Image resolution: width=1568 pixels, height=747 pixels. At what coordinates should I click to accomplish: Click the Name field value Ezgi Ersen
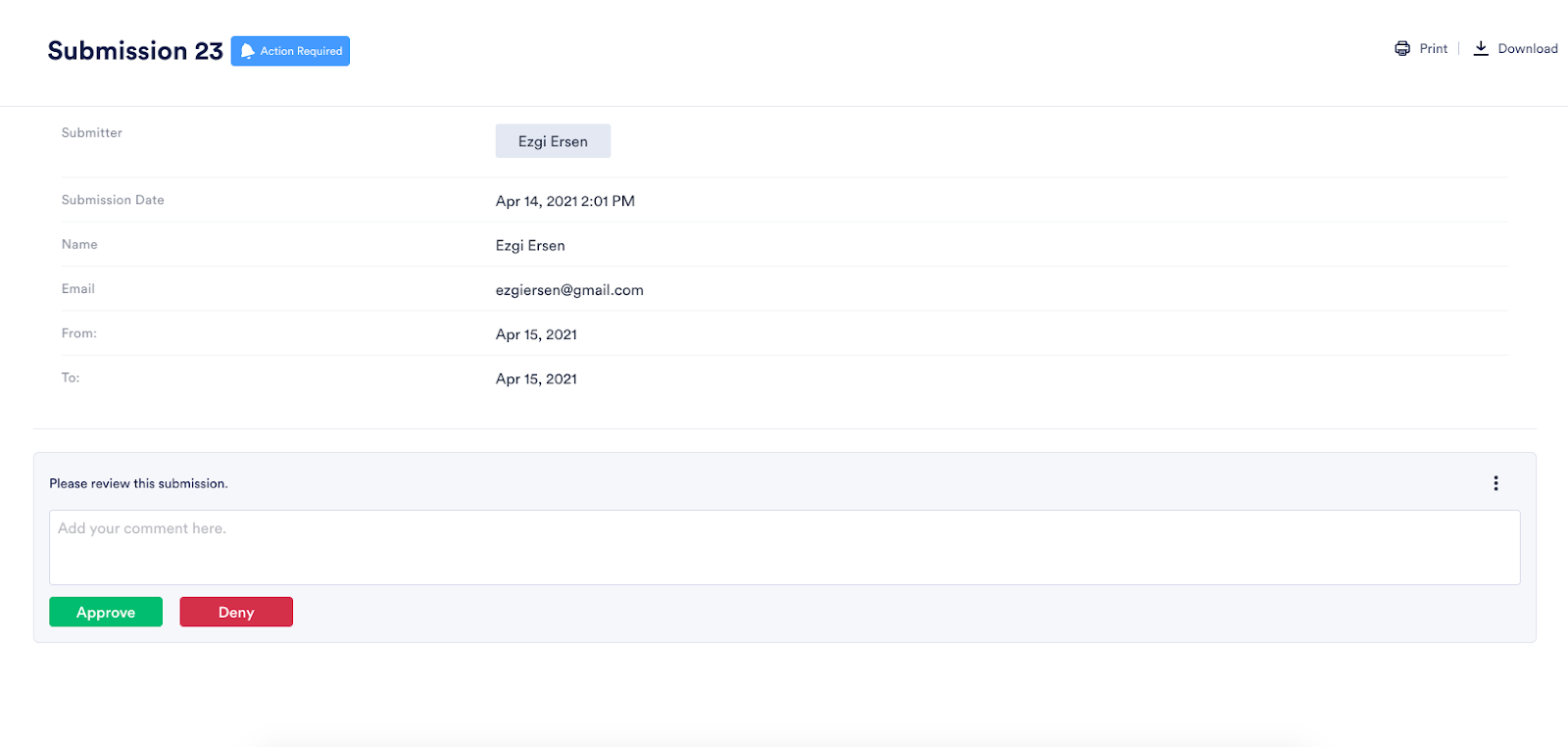point(530,246)
